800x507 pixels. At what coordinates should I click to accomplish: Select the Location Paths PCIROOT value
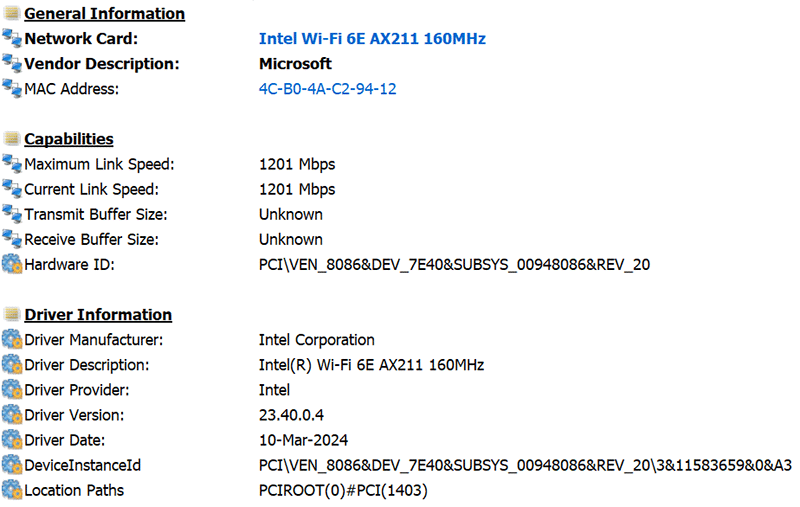click(x=343, y=490)
